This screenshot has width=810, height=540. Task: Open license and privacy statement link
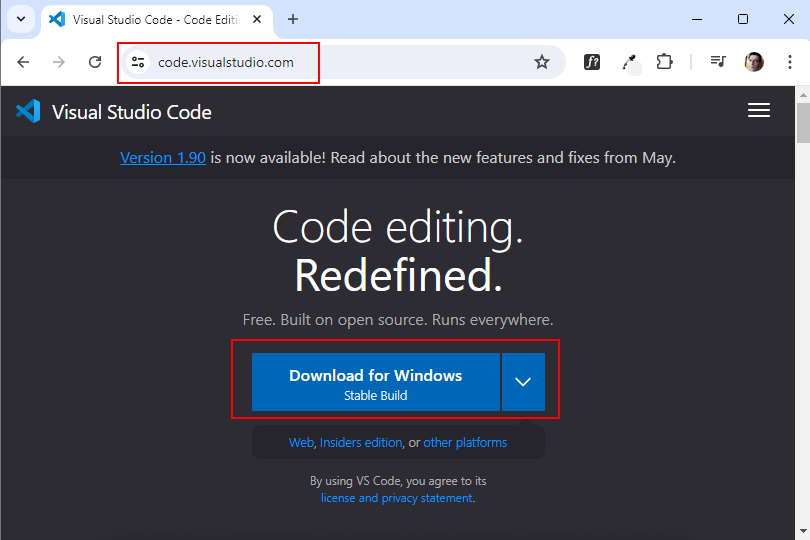(397, 498)
